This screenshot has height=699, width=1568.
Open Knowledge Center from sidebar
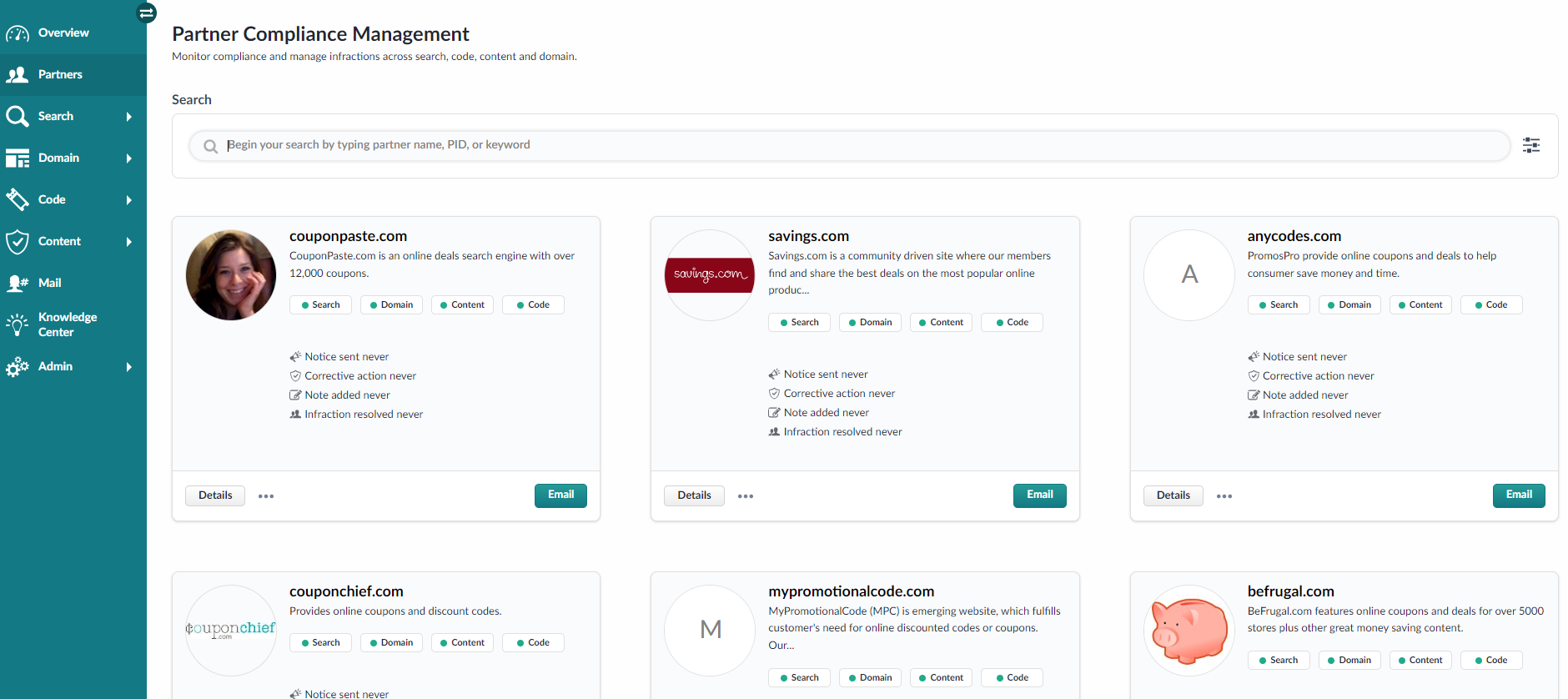[x=73, y=324]
